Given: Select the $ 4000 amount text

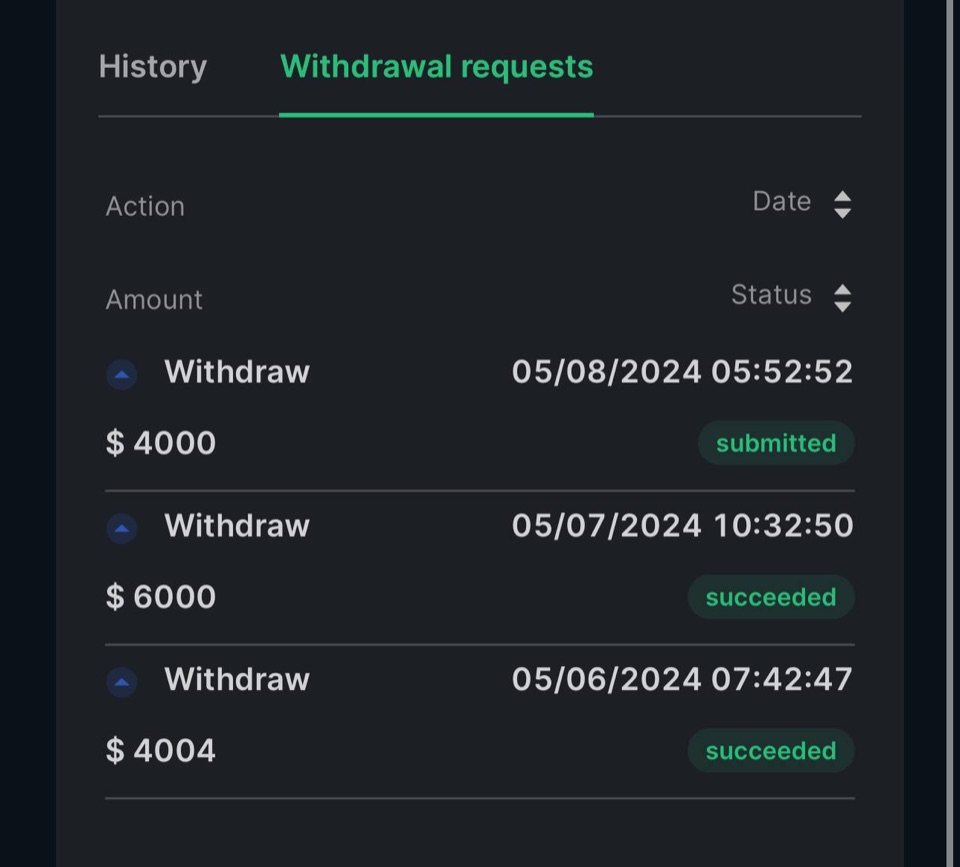Looking at the screenshot, I should tap(160, 443).
